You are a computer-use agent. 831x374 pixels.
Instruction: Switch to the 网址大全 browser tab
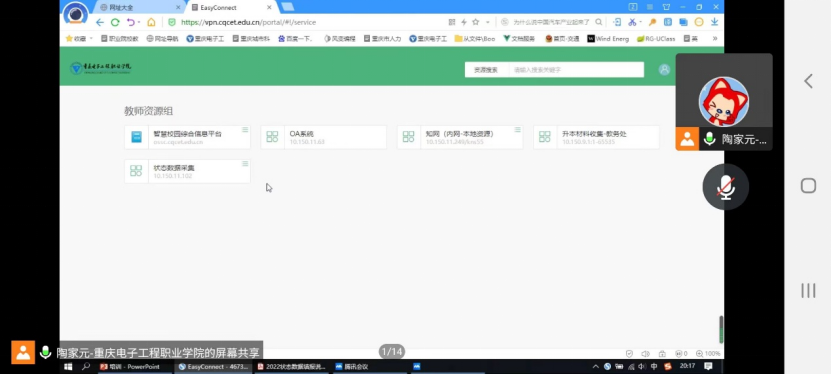138,7
